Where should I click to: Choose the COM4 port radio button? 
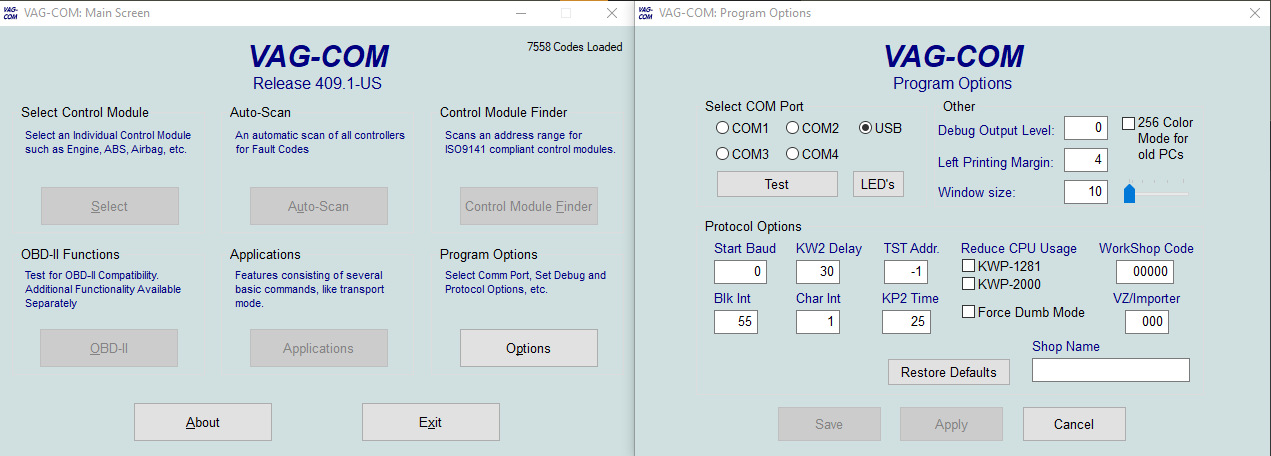pyautogui.click(x=792, y=154)
